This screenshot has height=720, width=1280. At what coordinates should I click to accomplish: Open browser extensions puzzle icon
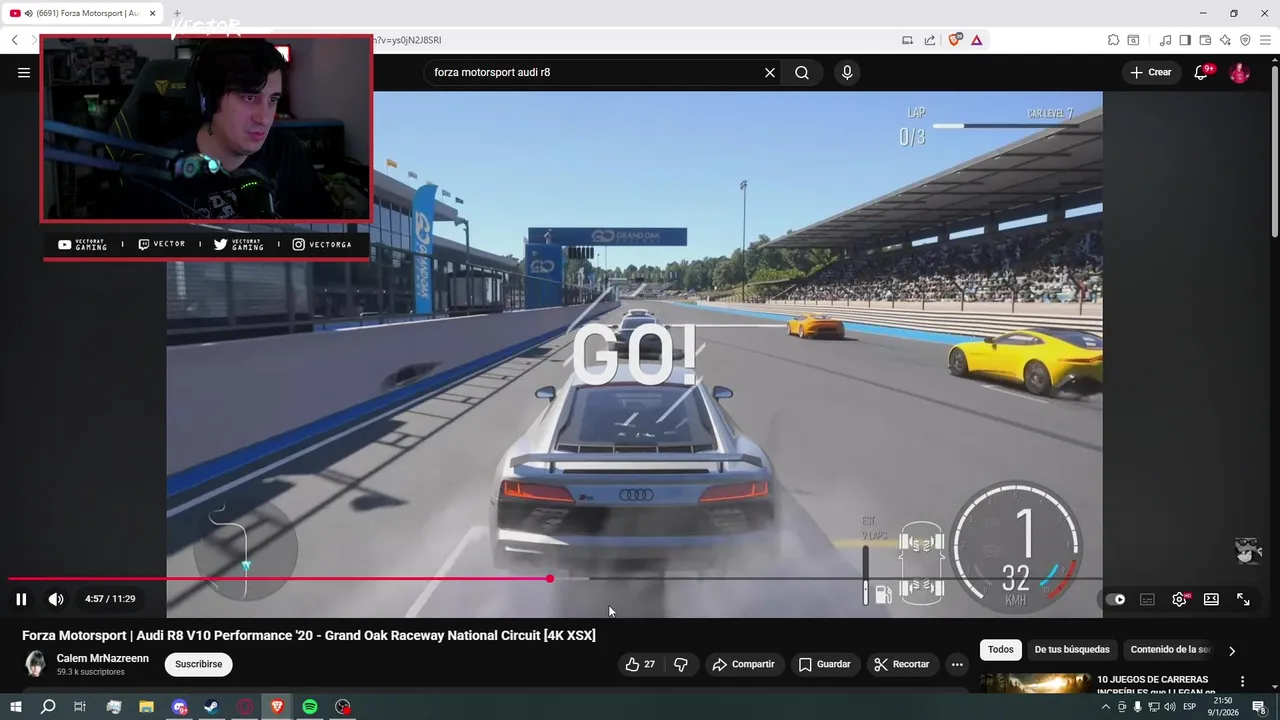click(x=1113, y=40)
